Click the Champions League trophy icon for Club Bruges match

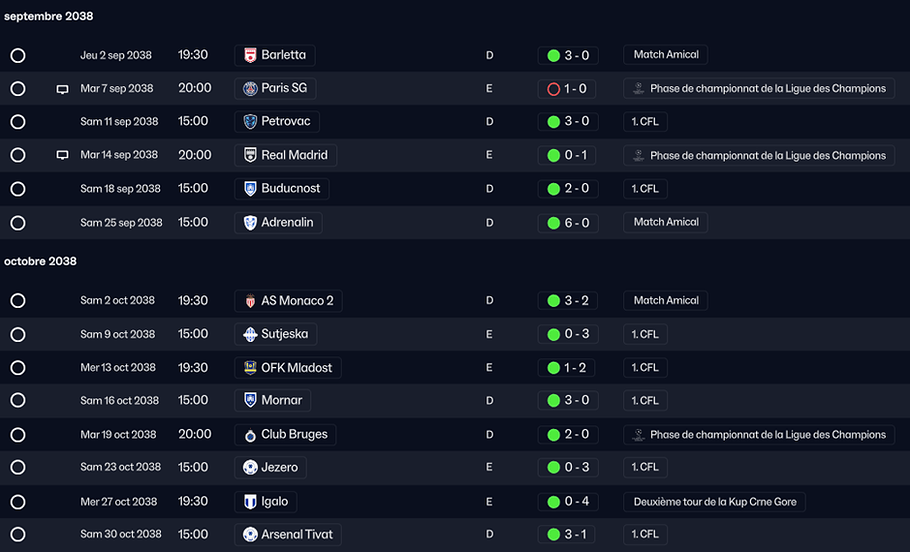point(638,435)
